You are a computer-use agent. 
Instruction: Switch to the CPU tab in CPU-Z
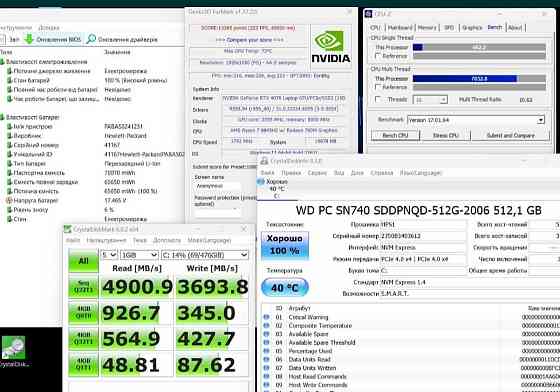click(x=375, y=27)
